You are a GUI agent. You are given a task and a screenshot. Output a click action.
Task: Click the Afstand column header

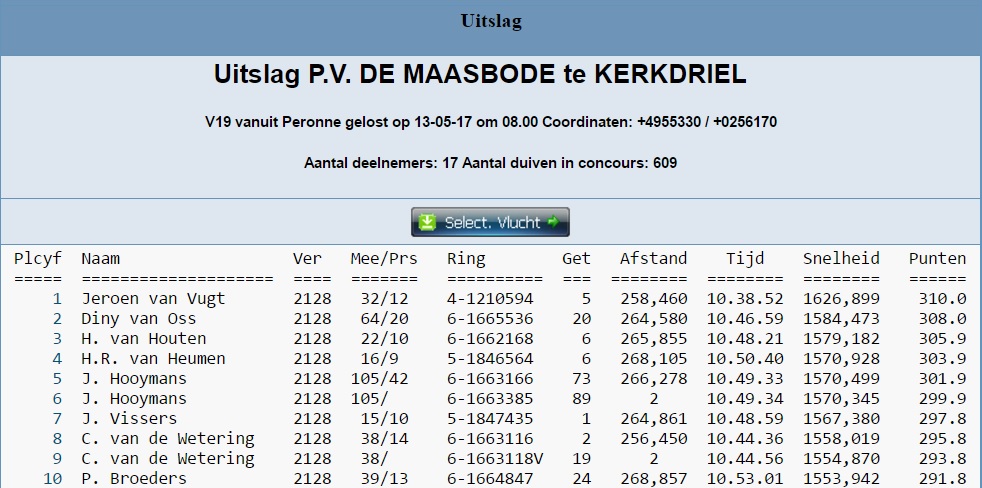(x=653, y=259)
